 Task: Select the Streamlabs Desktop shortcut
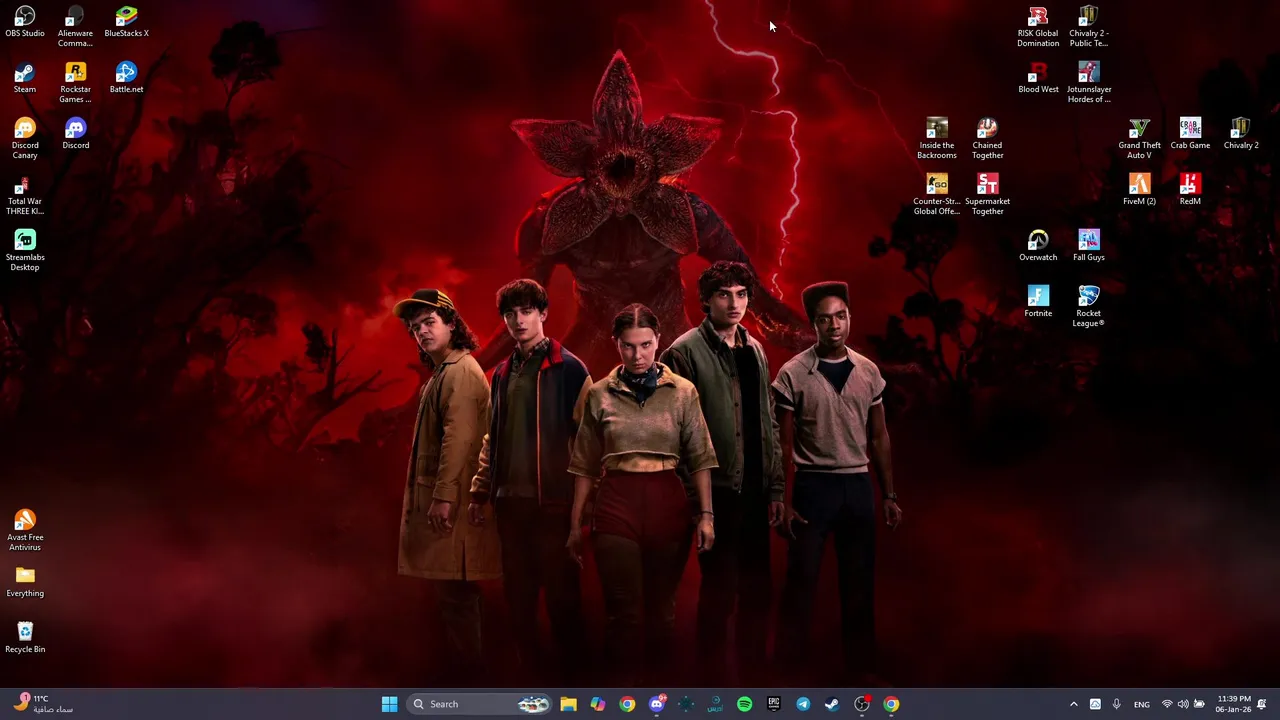click(25, 251)
